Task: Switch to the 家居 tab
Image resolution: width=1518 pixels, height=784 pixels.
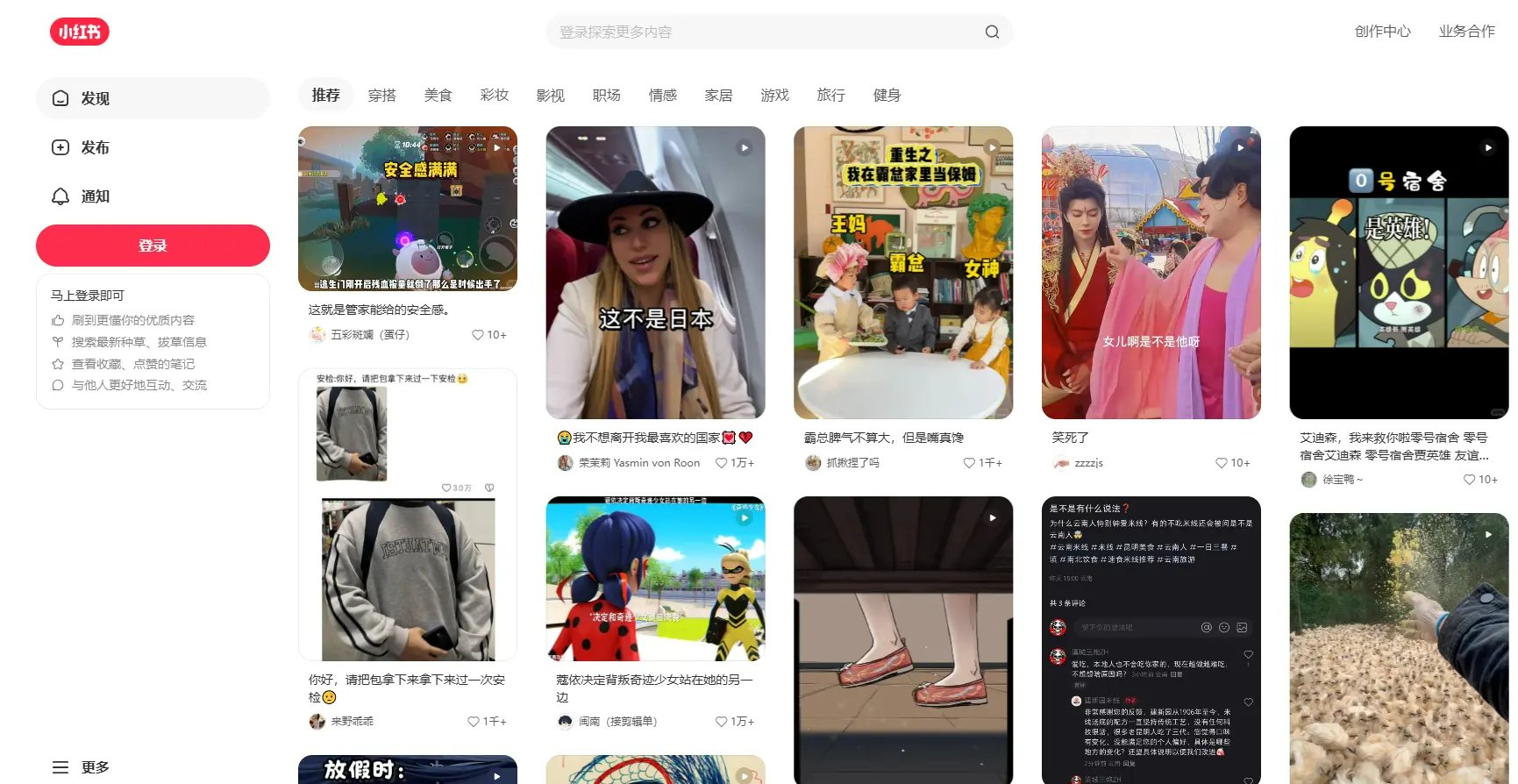Action: (718, 95)
